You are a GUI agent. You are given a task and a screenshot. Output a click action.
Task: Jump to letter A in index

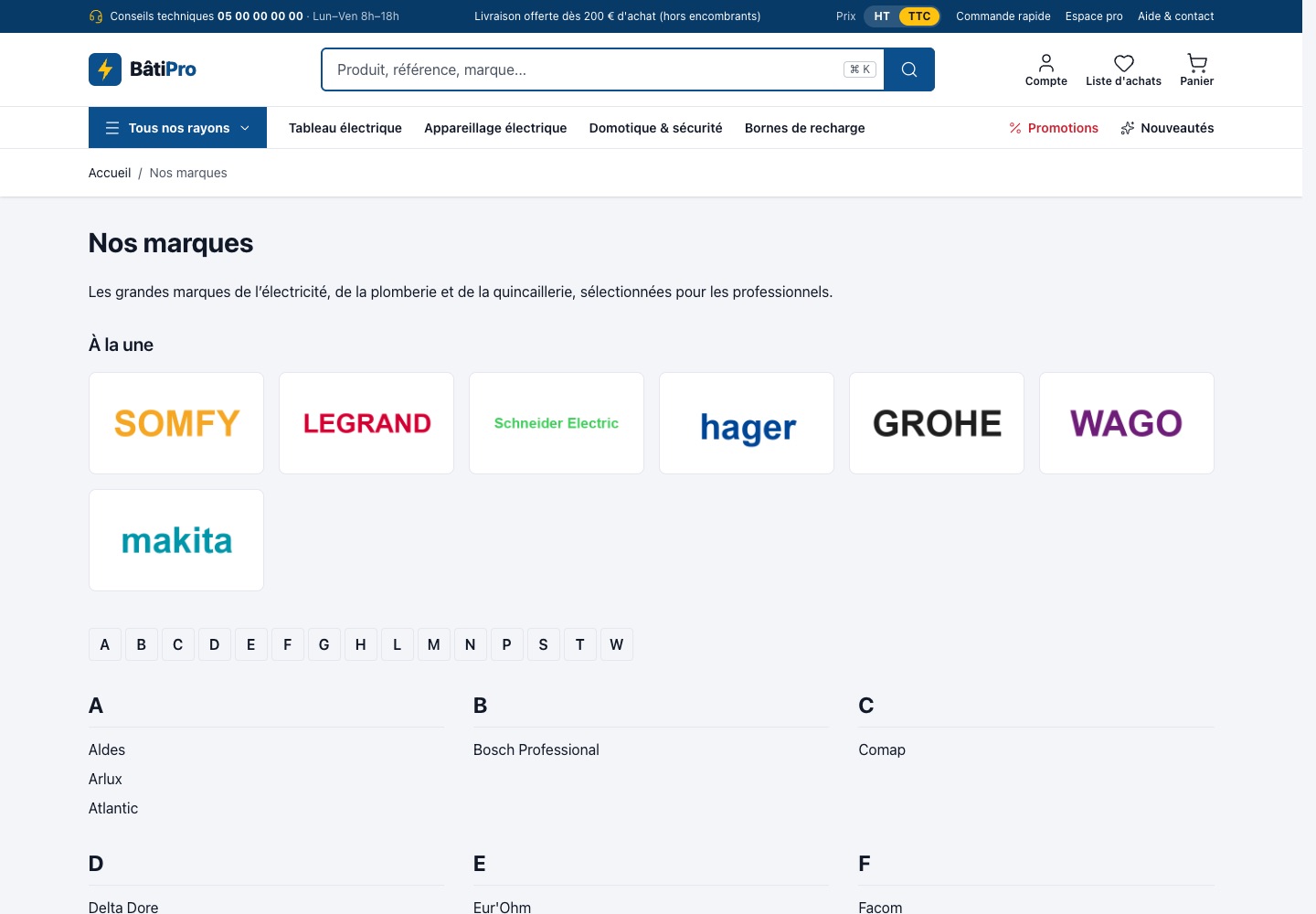point(105,644)
